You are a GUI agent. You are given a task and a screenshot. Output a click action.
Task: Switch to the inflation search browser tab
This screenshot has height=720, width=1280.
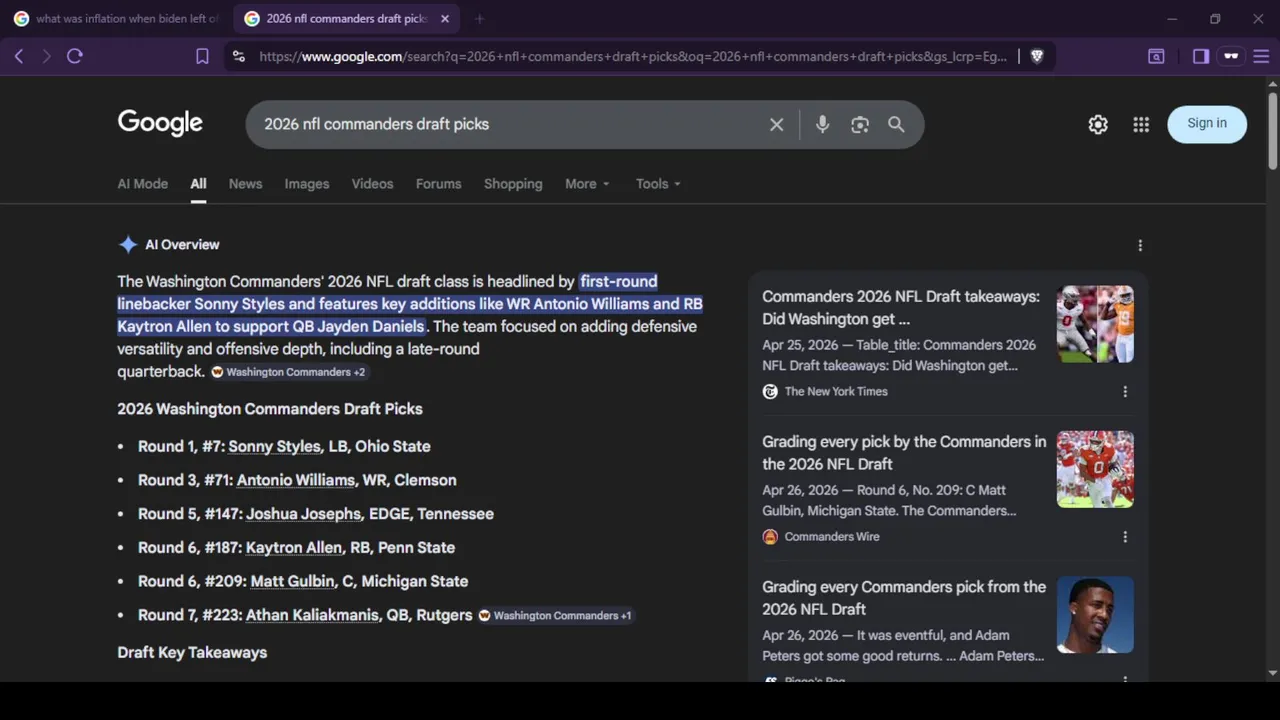115,19
